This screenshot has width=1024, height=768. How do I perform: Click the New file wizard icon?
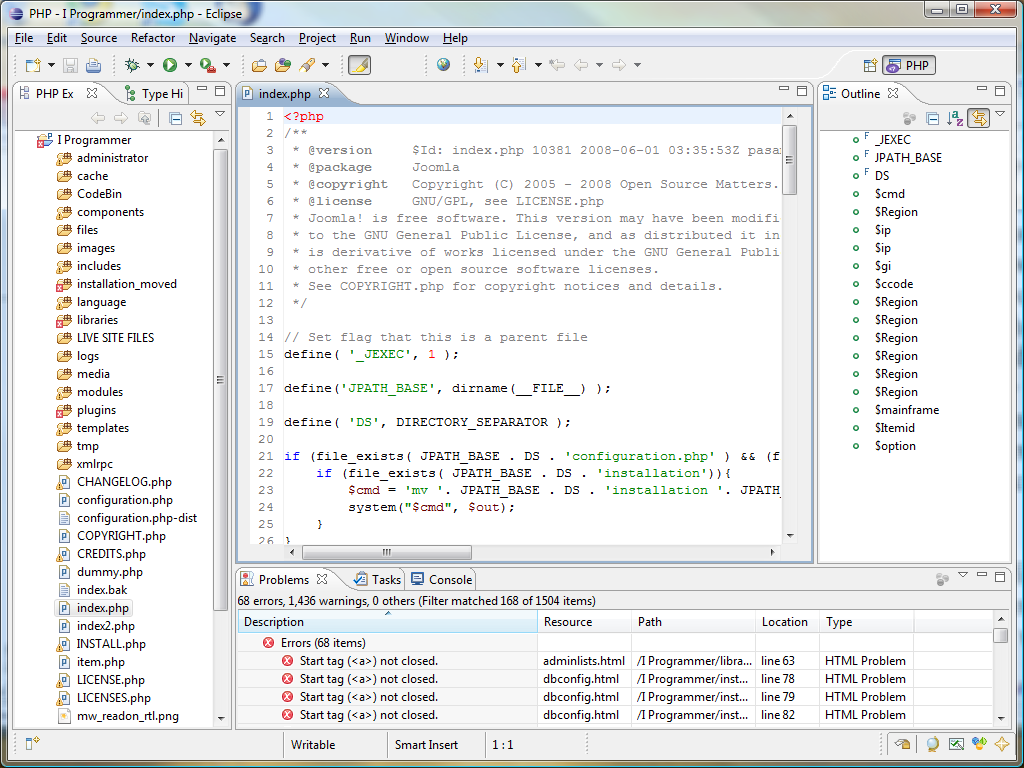[x=33, y=65]
